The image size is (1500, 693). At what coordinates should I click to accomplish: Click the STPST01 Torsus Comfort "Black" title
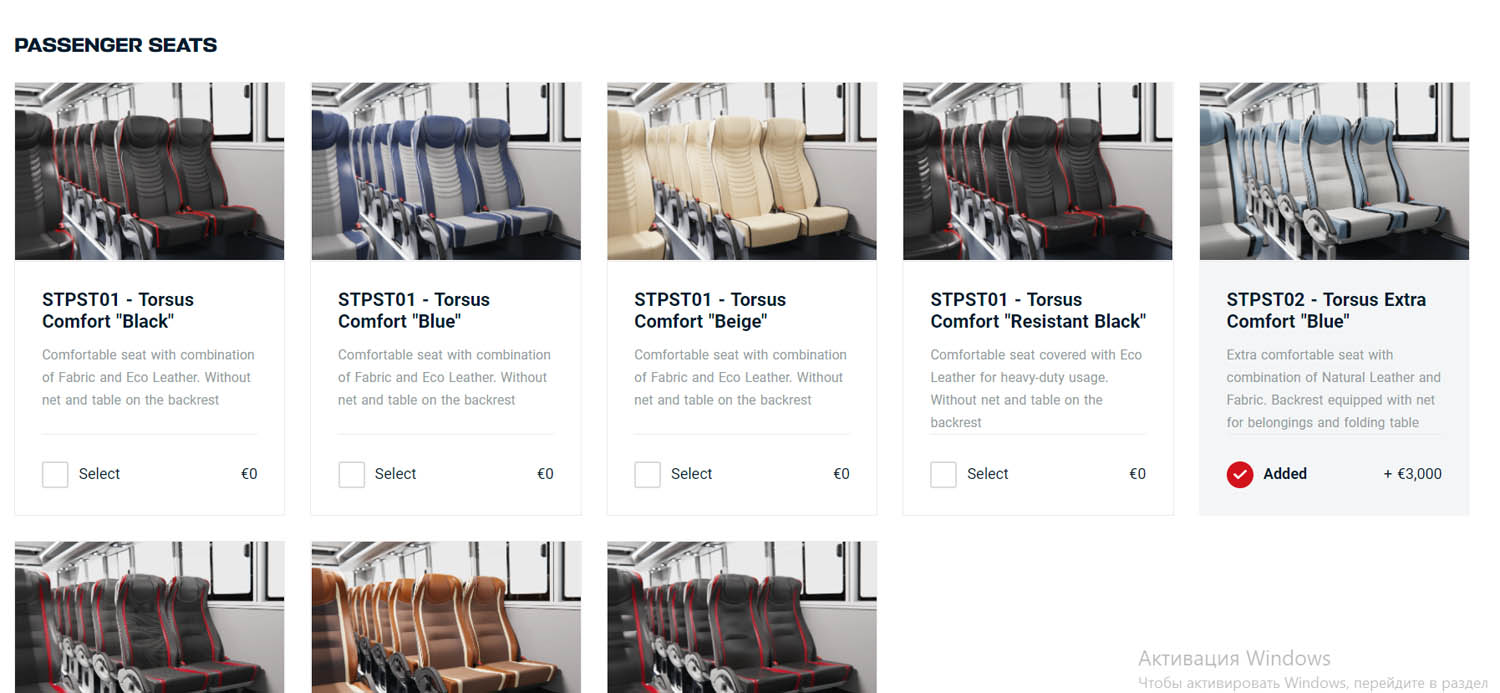118,310
